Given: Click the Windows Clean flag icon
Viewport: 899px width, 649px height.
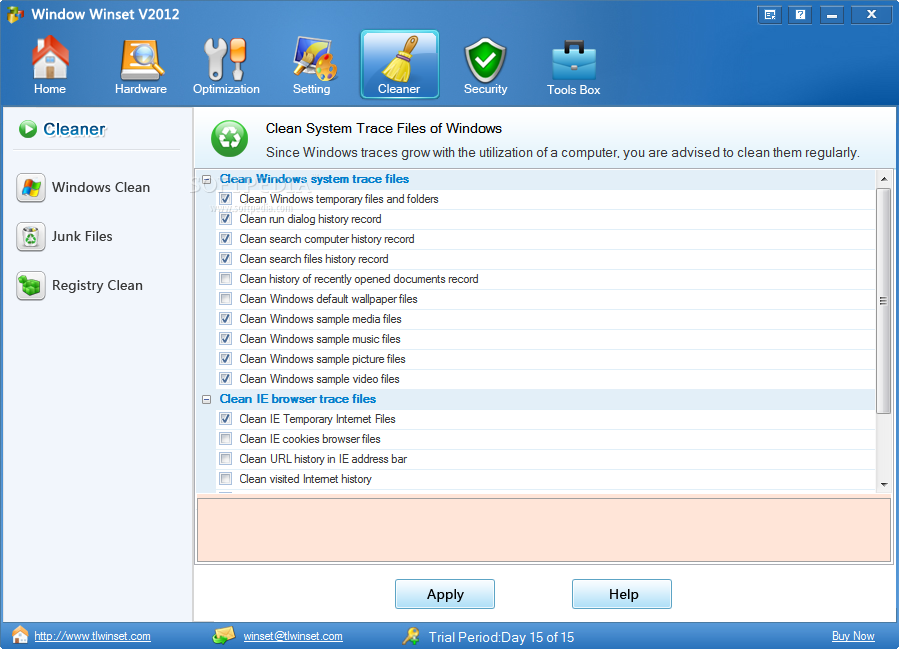Looking at the screenshot, I should point(31,187).
